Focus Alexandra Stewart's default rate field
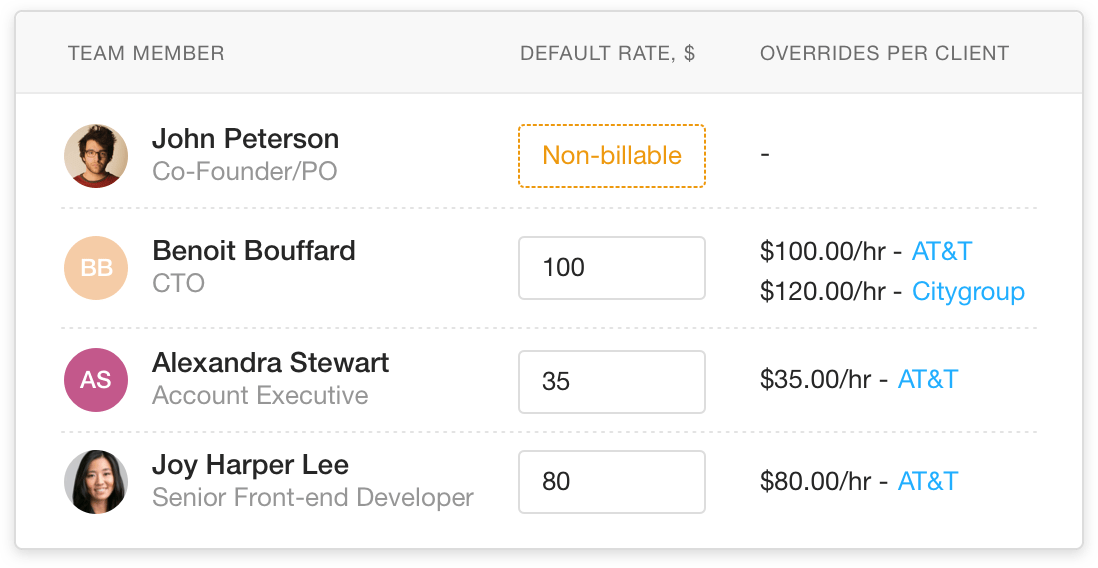Screen dimensions: 1098x568 611,381
